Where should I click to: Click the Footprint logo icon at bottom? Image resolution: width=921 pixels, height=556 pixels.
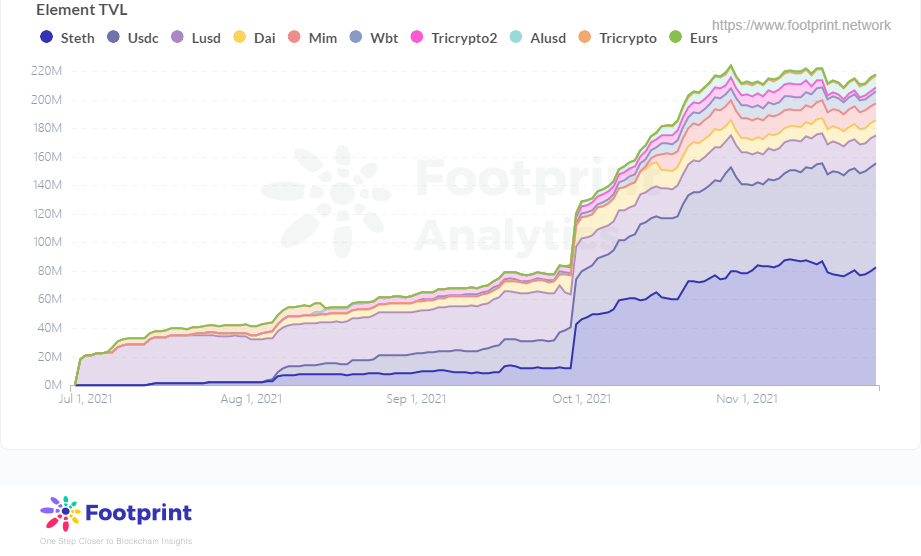click(60, 513)
